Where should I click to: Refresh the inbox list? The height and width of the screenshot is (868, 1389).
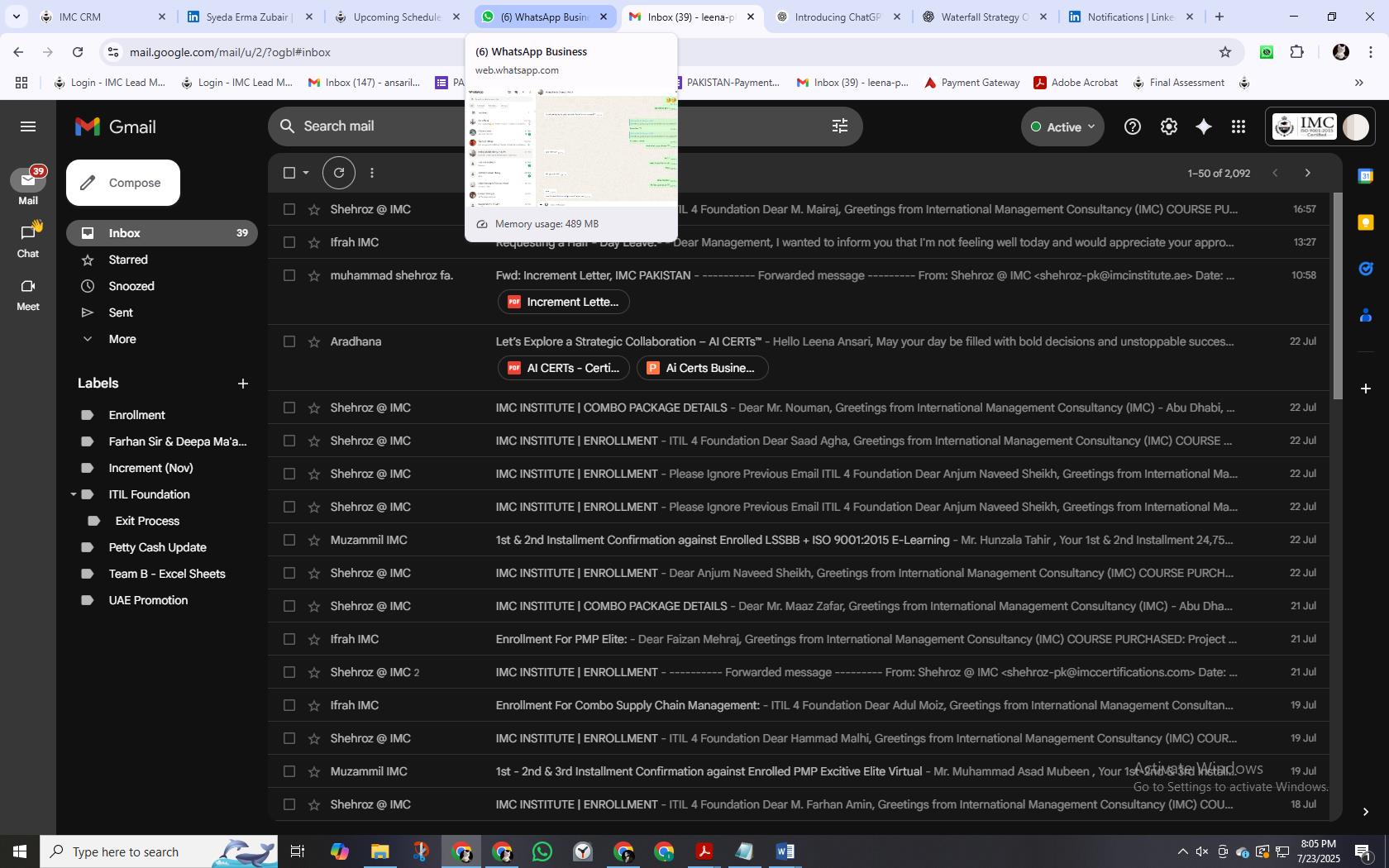[338, 173]
